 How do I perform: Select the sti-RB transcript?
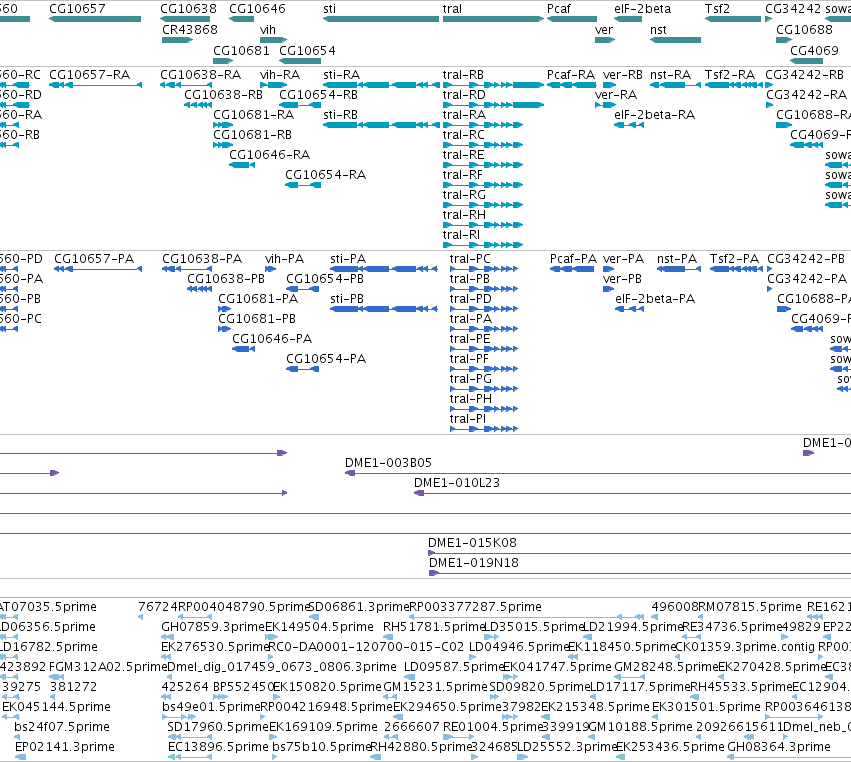tap(381, 125)
